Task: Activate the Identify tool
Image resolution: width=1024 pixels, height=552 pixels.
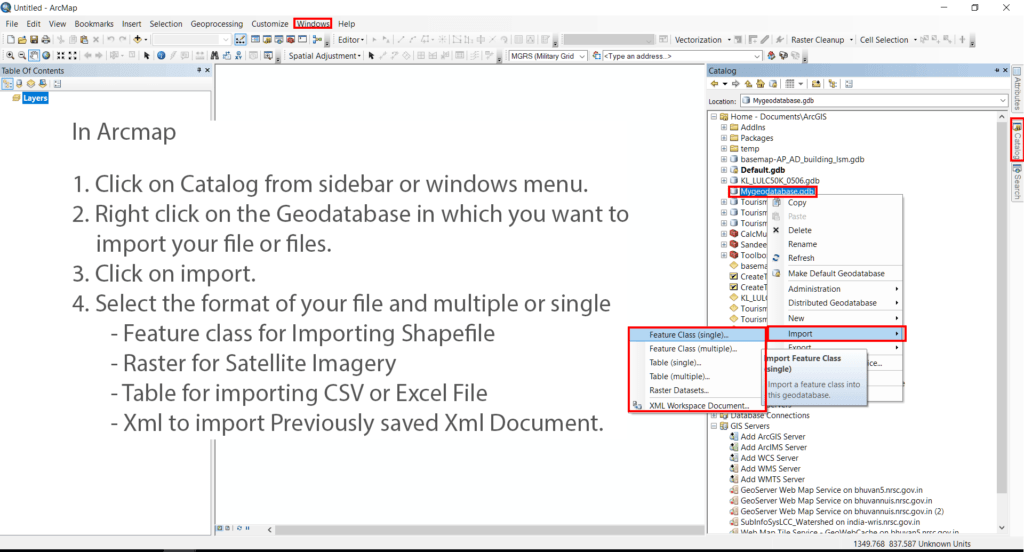Action: 161,56
